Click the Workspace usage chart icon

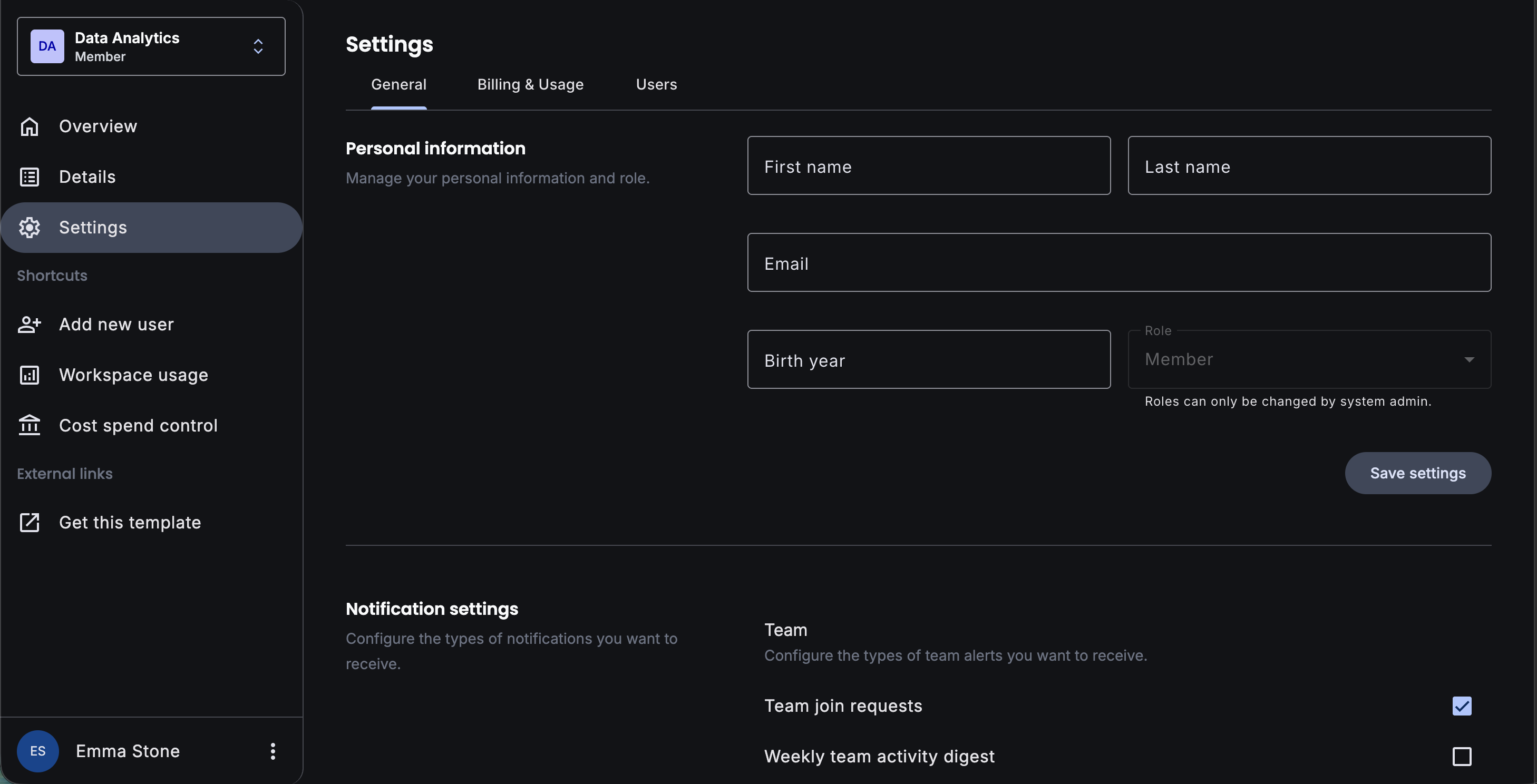[x=29, y=375]
